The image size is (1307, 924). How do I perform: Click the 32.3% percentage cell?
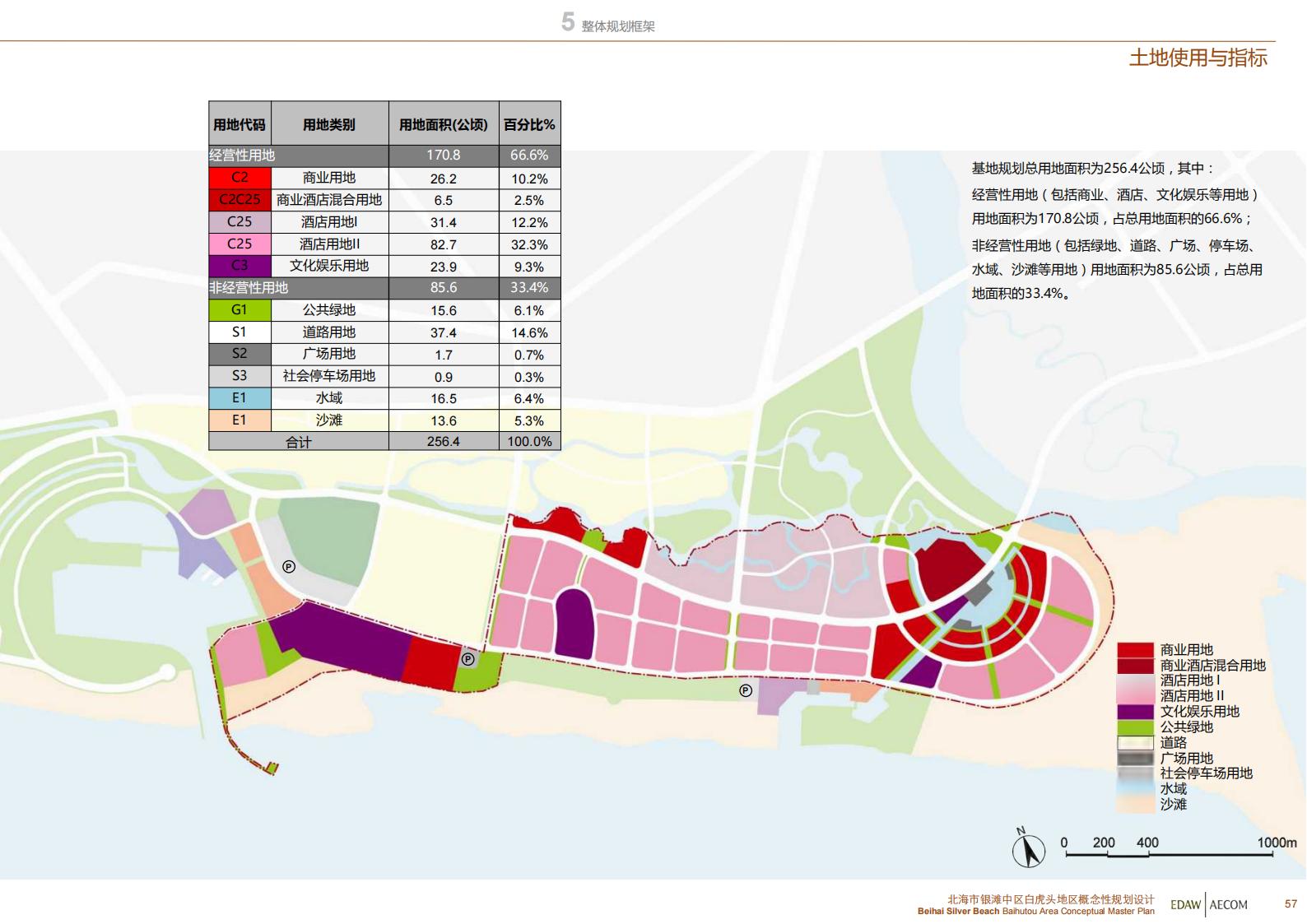529,244
